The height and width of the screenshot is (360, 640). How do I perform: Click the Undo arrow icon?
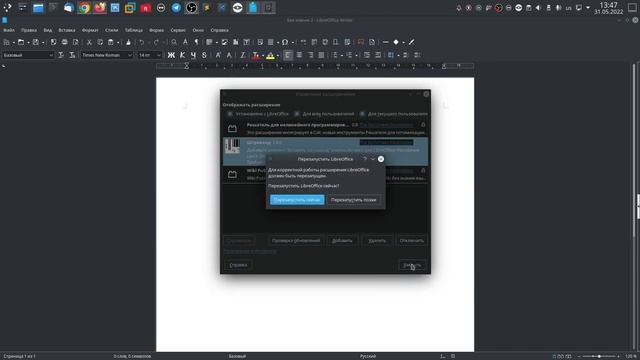click(141, 42)
